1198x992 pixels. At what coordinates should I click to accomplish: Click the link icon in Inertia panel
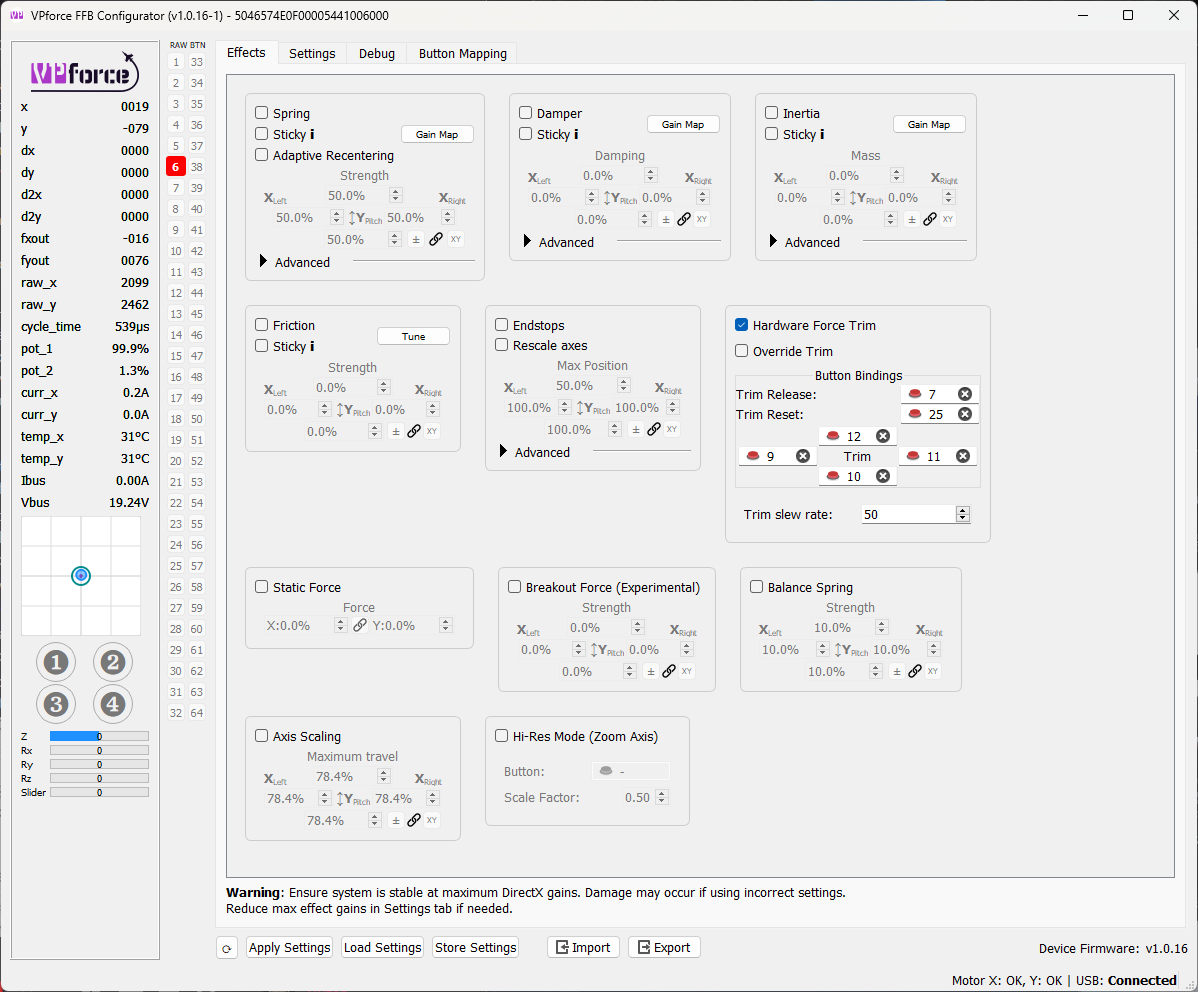coord(930,219)
